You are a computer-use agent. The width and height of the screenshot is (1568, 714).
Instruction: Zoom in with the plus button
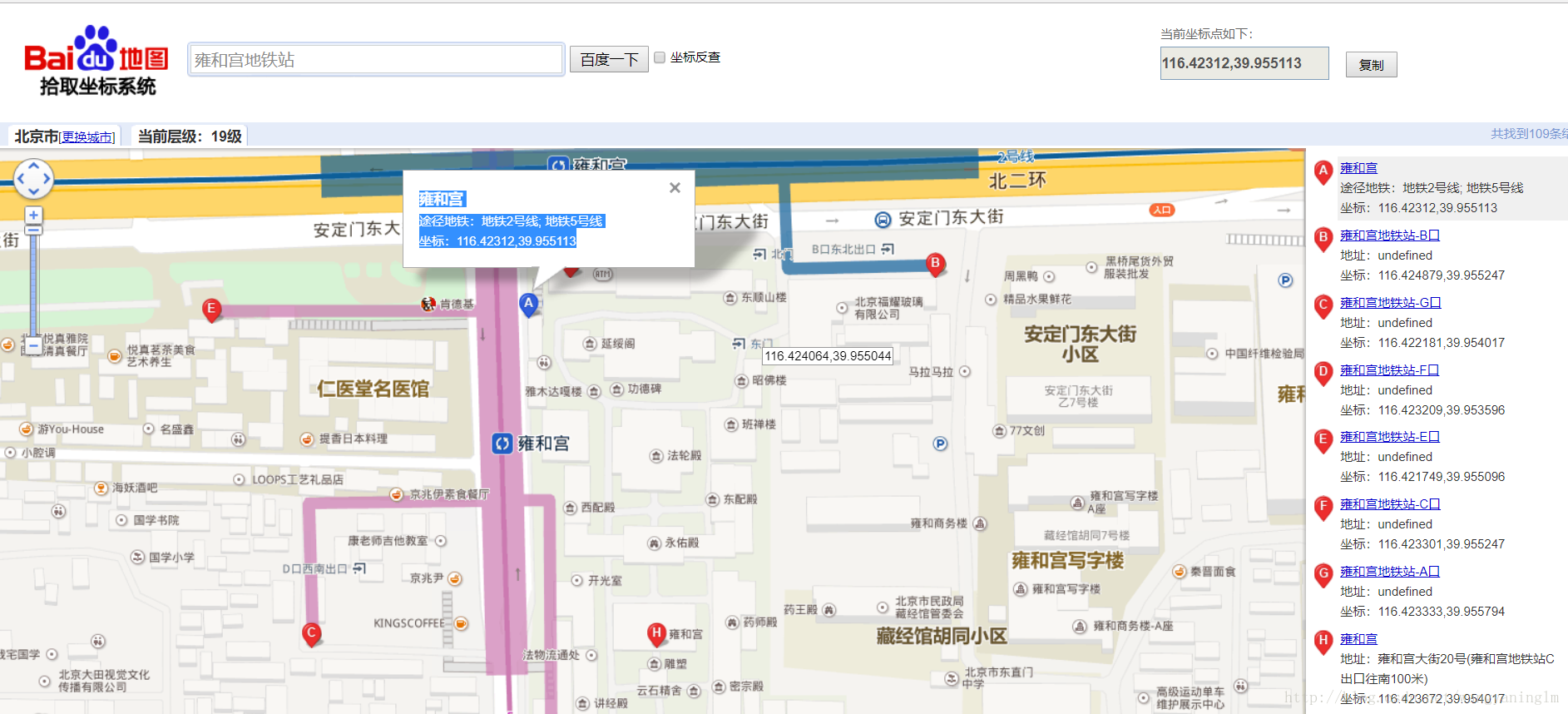pyautogui.click(x=33, y=216)
